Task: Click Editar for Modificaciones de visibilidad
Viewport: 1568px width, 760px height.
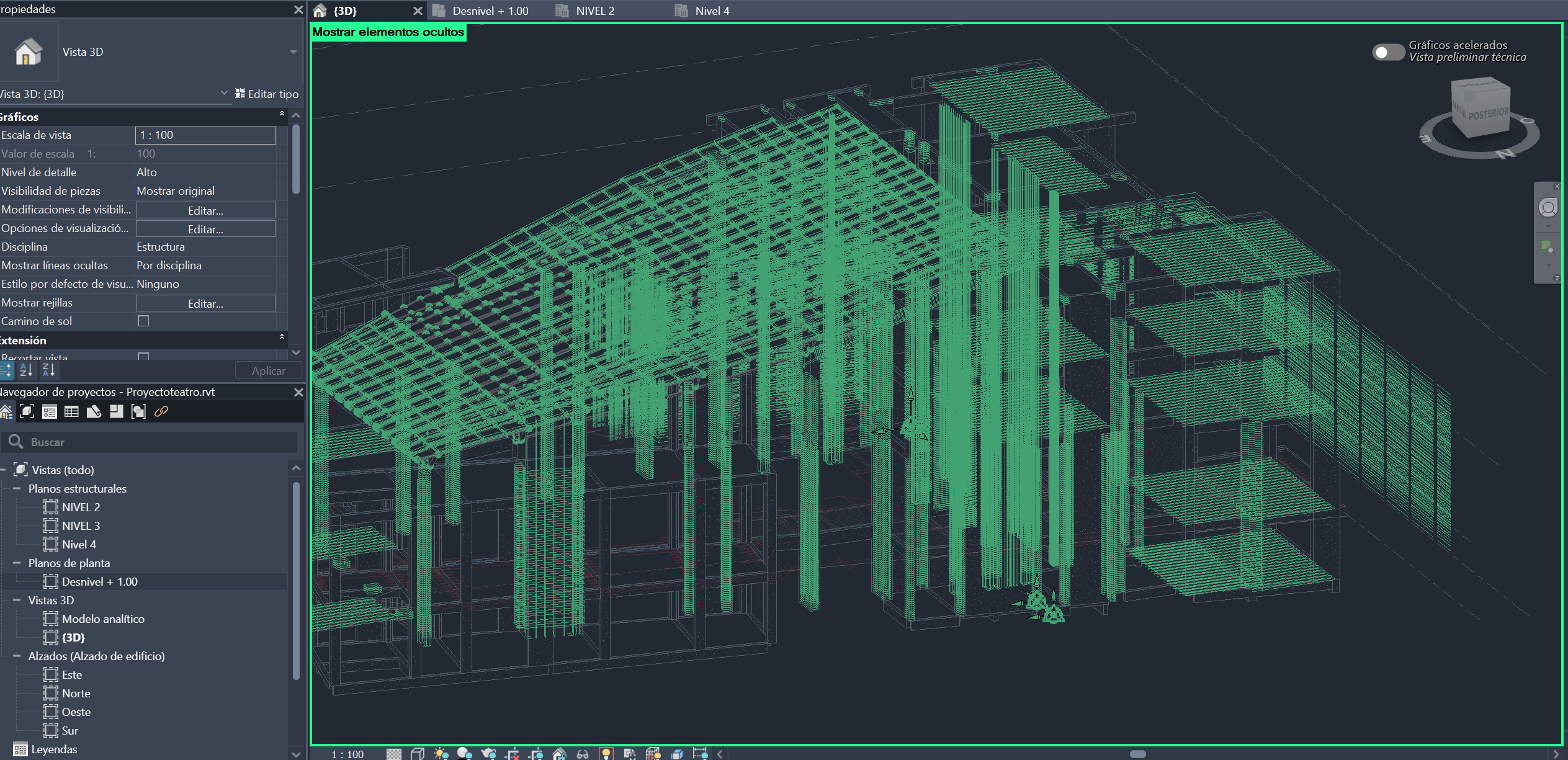Action: click(205, 210)
